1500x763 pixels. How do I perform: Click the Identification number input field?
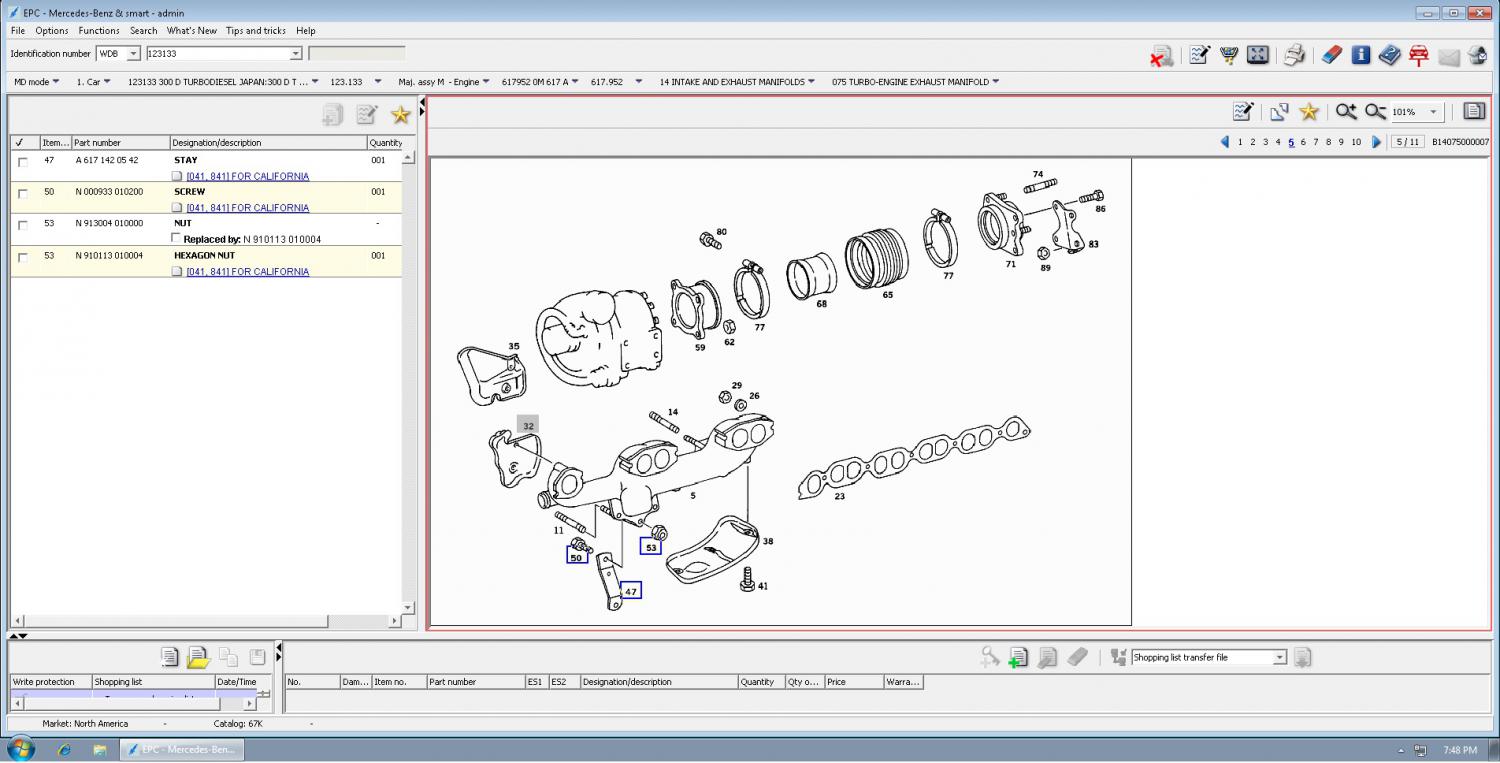tap(218, 54)
